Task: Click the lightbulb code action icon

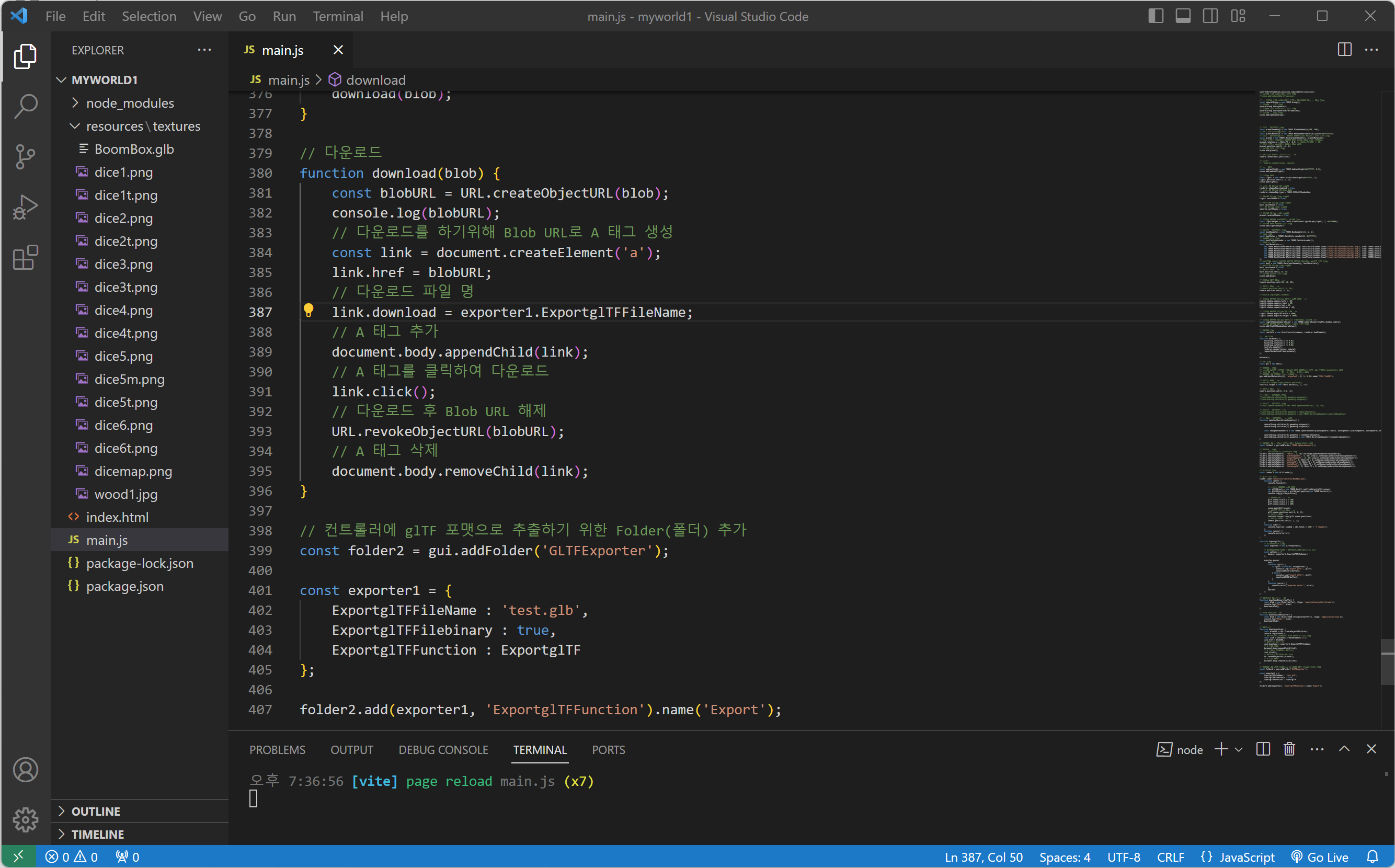Action: click(x=308, y=311)
